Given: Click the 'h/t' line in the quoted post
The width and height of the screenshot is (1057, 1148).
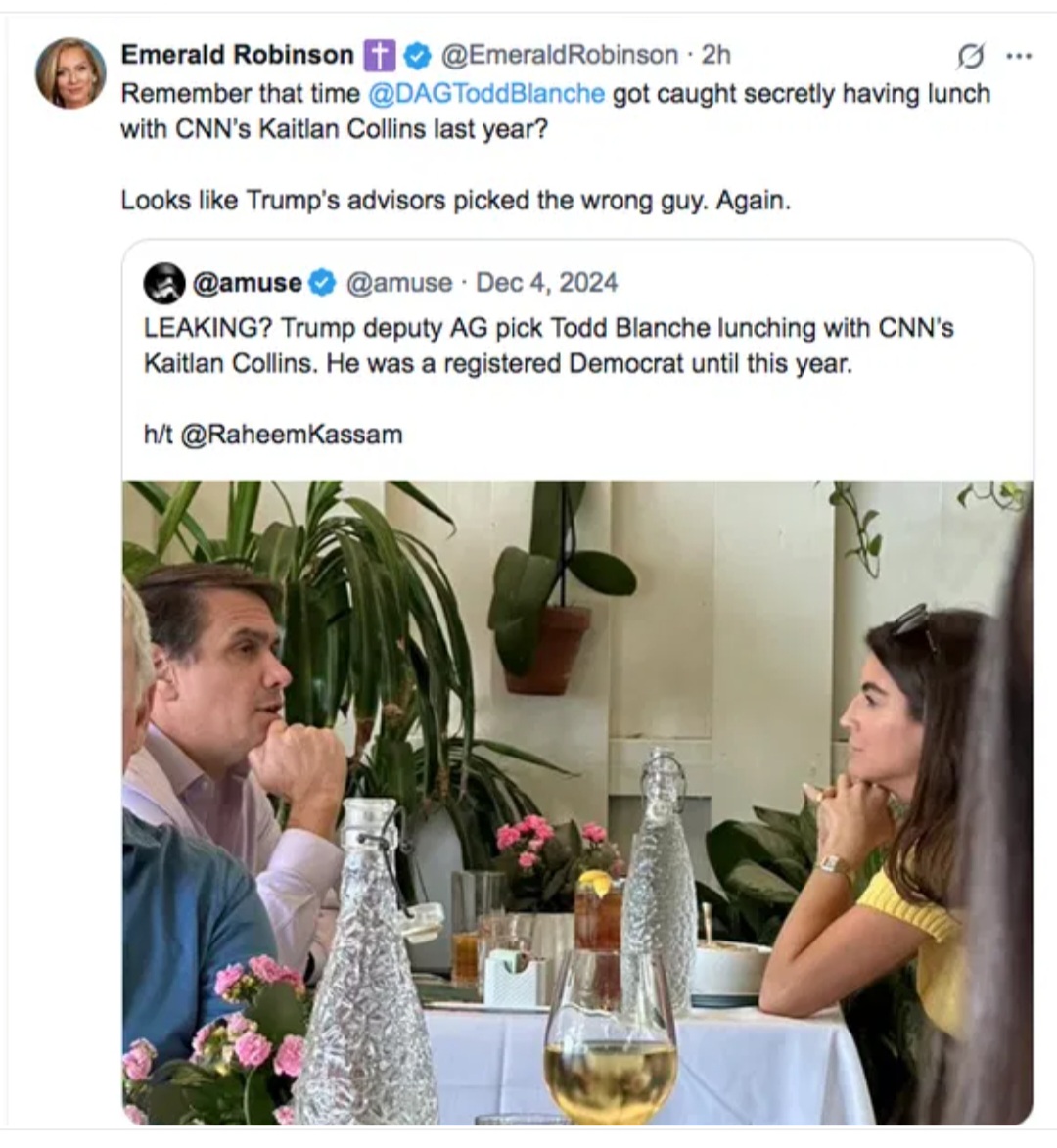Looking at the screenshot, I should point(159,435).
